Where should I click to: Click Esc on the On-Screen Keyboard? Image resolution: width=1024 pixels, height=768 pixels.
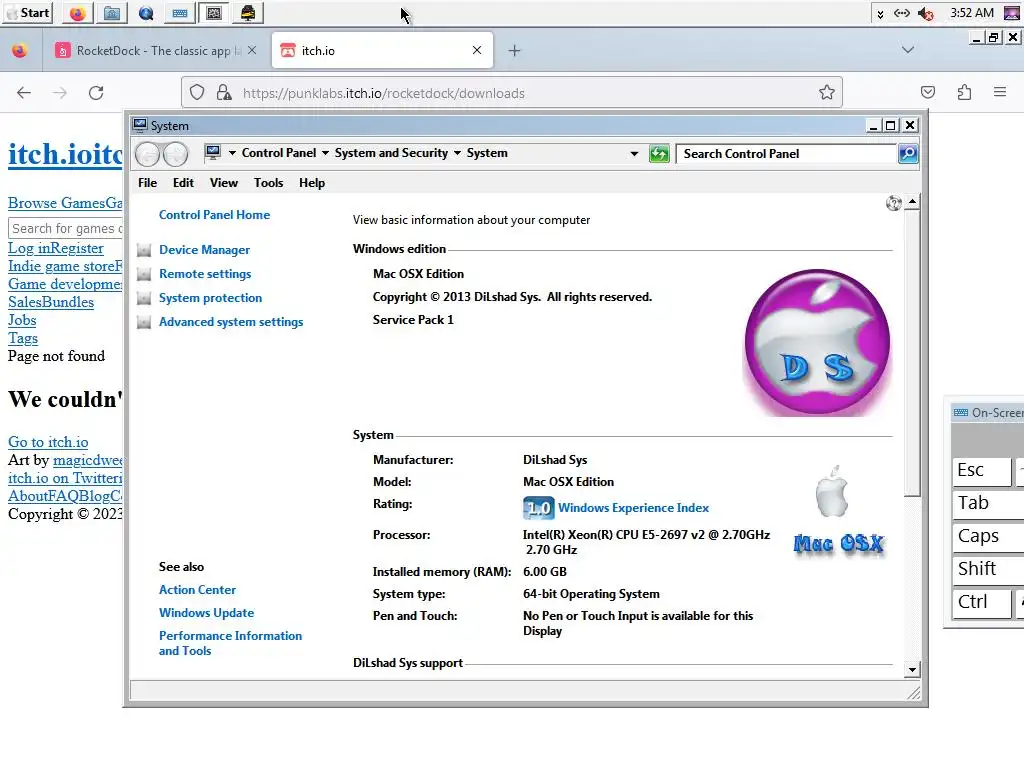click(x=981, y=471)
